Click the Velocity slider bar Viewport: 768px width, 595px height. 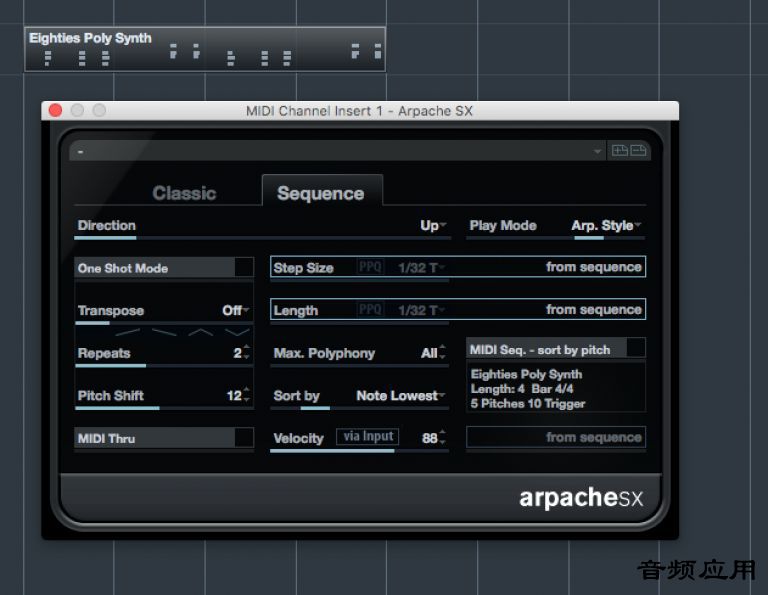(359, 451)
